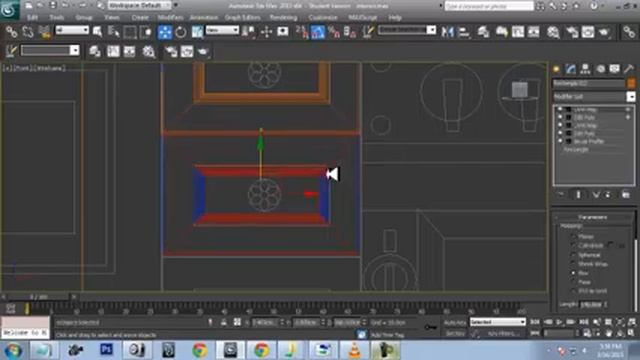Image resolution: width=640 pixels, height=360 pixels.
Task: Click the Align tool icon
Action: point(464,31)
